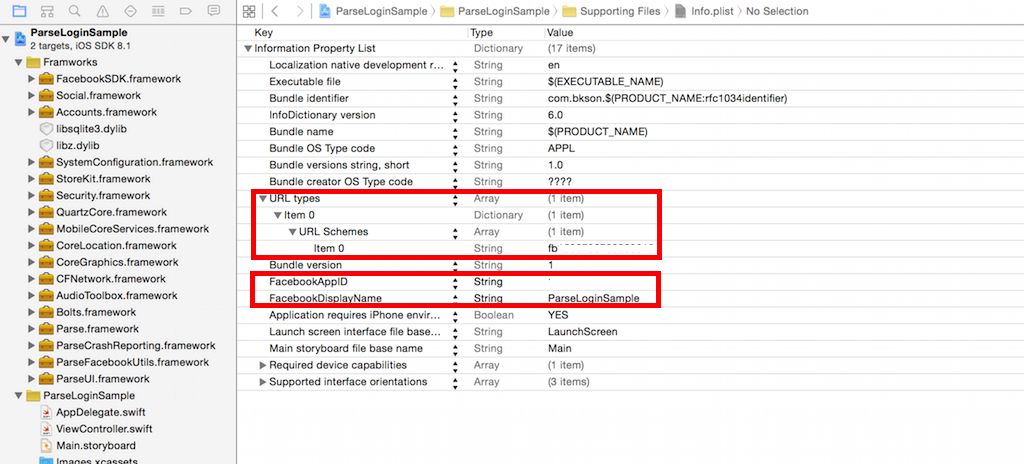Open key stepper for Bundle identifier
The width and height of the screenshot is (1024, 464).
[455, 99]
